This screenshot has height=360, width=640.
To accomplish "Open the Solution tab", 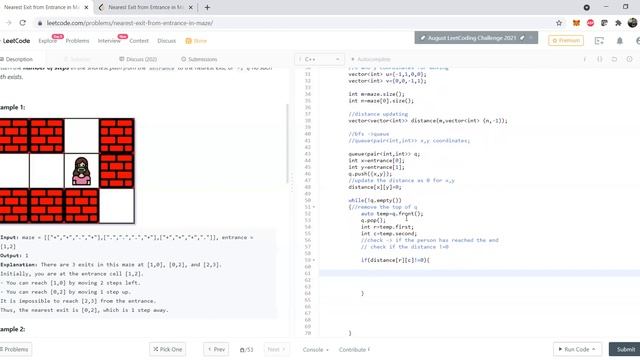I will [x=77, y=59].
